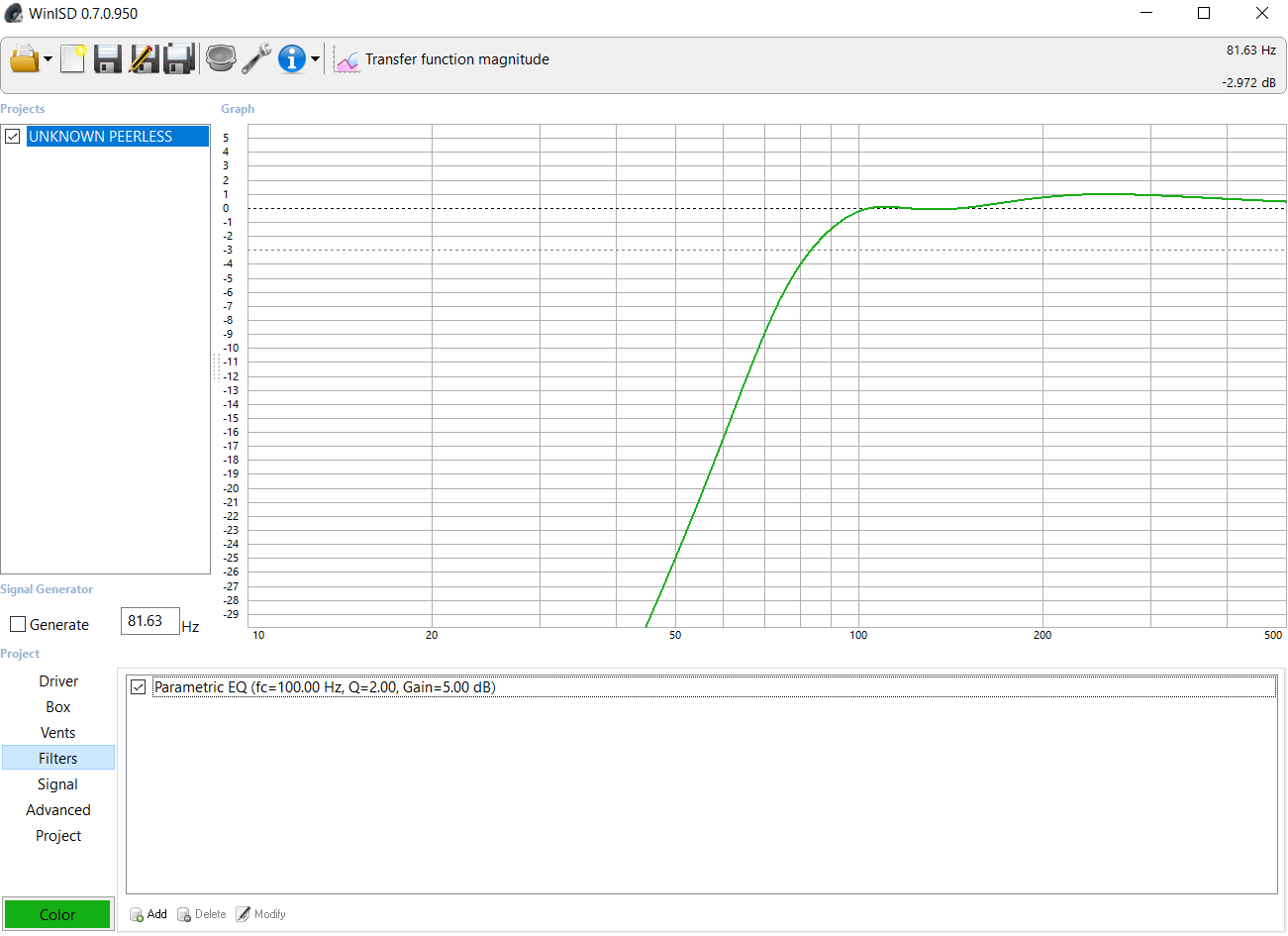The height and width of the screenshot is (936, 1288).
Task: Click the generator frequency field showing 81.63
Action: click(x=149, y=621)
